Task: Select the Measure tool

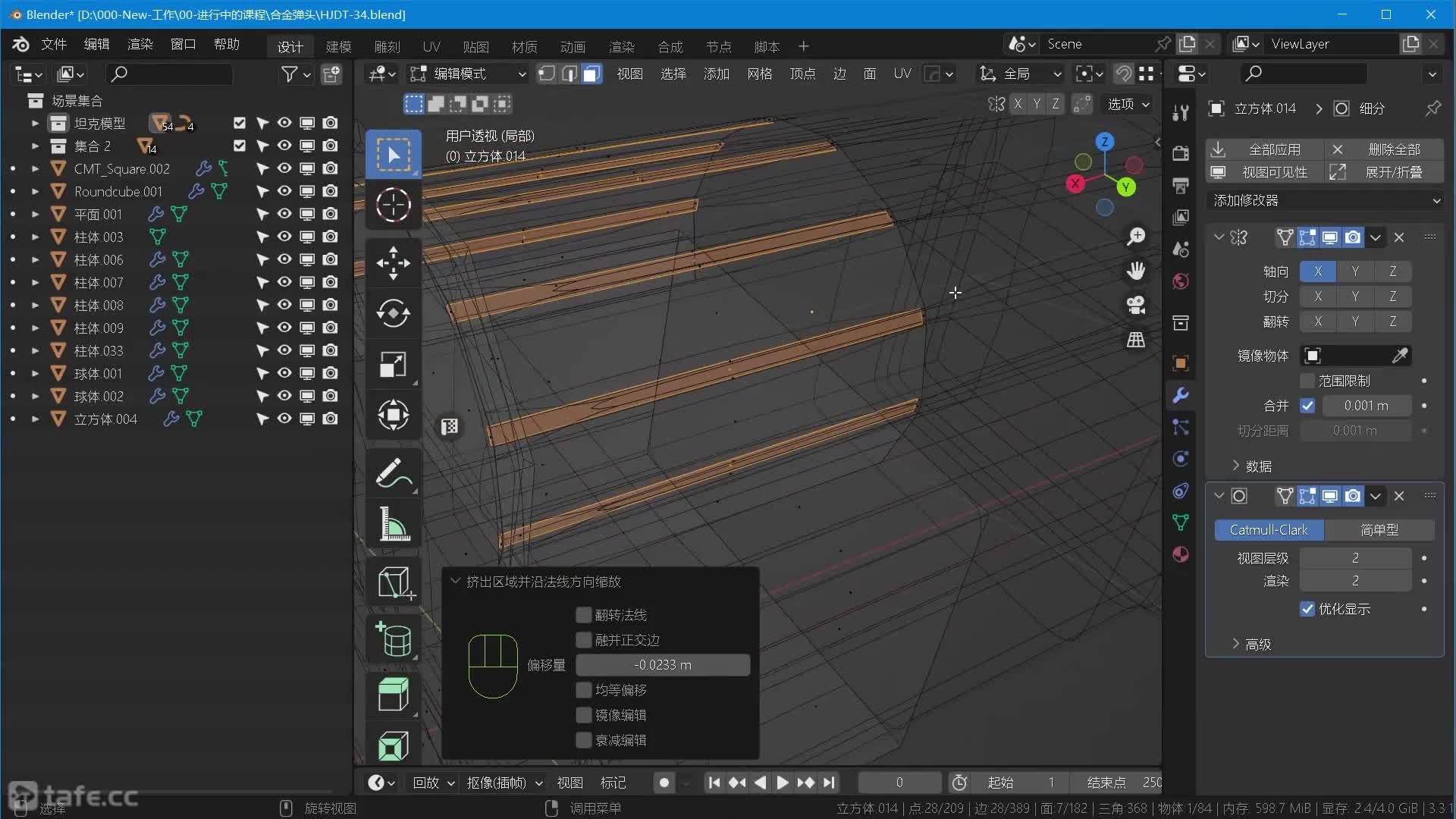Action: [393, 524]
